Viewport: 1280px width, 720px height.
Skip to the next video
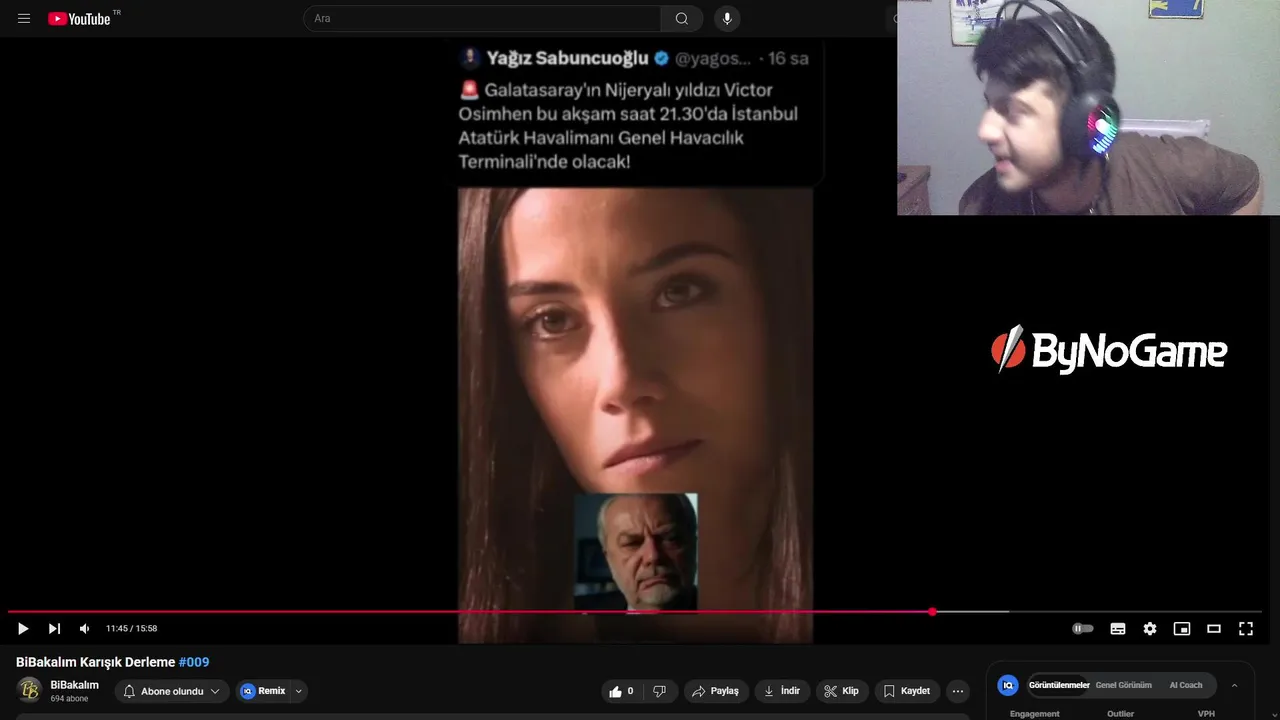54,628
